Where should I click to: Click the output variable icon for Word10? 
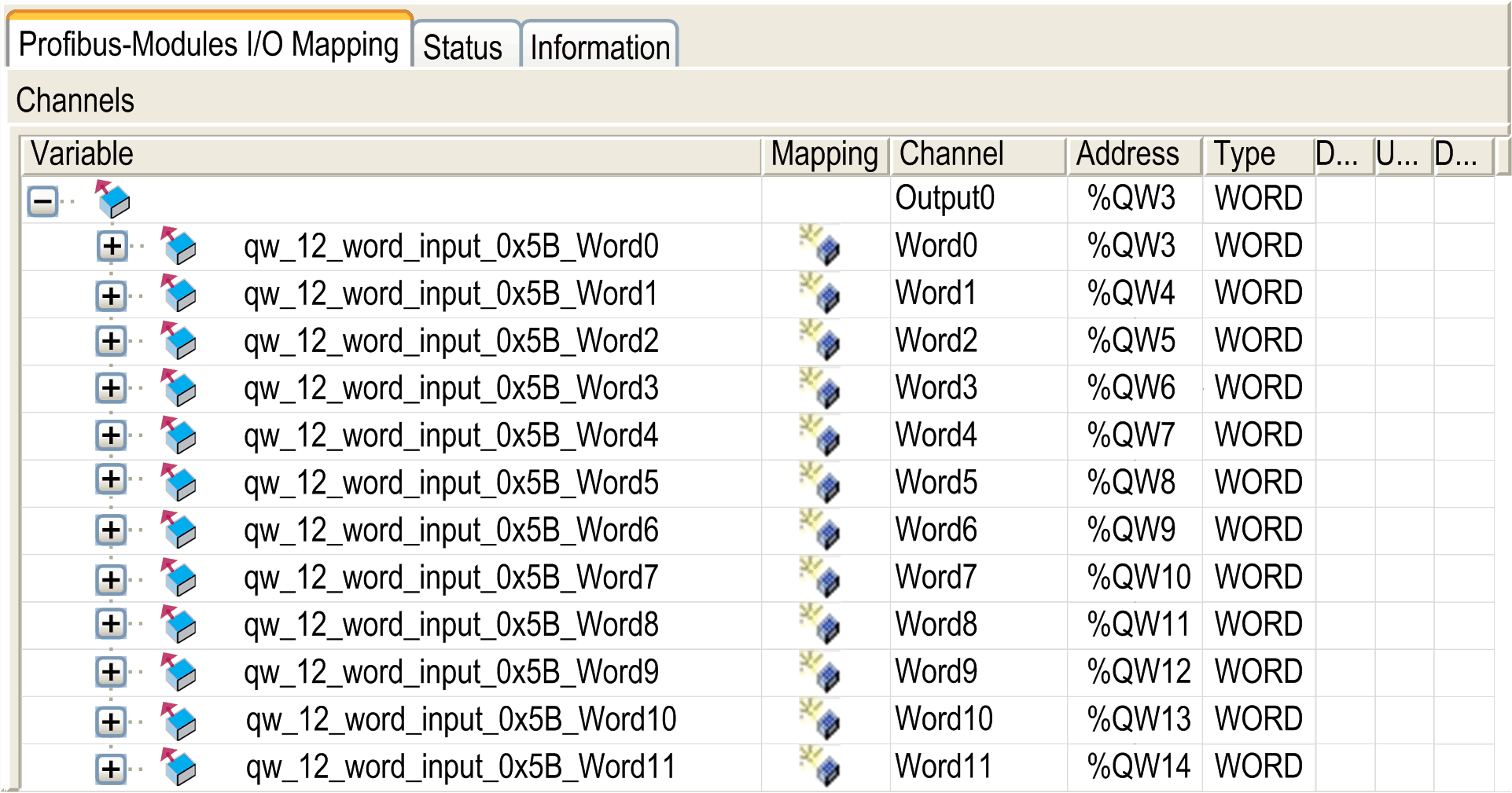[x=178, y=721]
